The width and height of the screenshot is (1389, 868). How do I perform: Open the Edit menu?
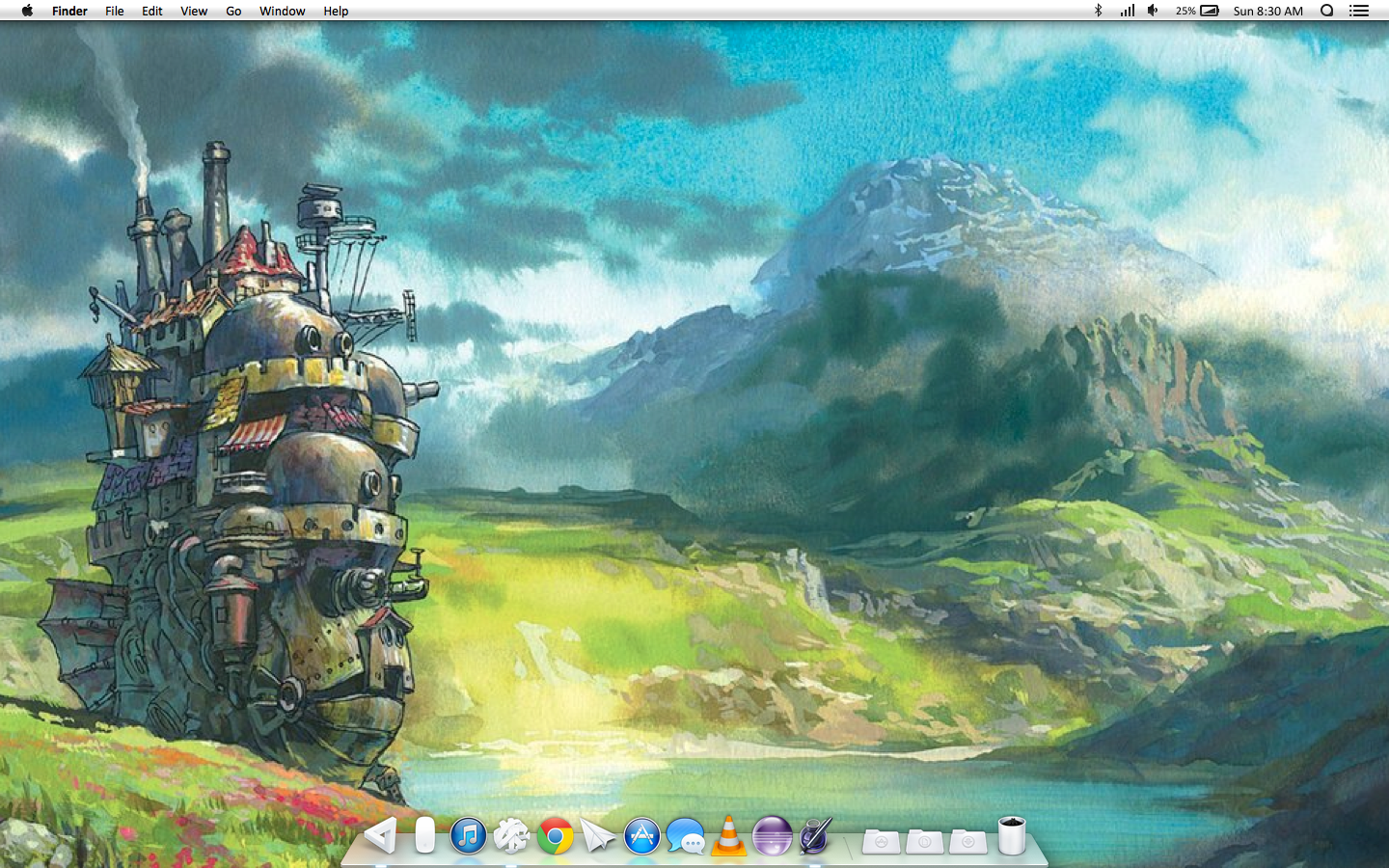click(152, 11)
